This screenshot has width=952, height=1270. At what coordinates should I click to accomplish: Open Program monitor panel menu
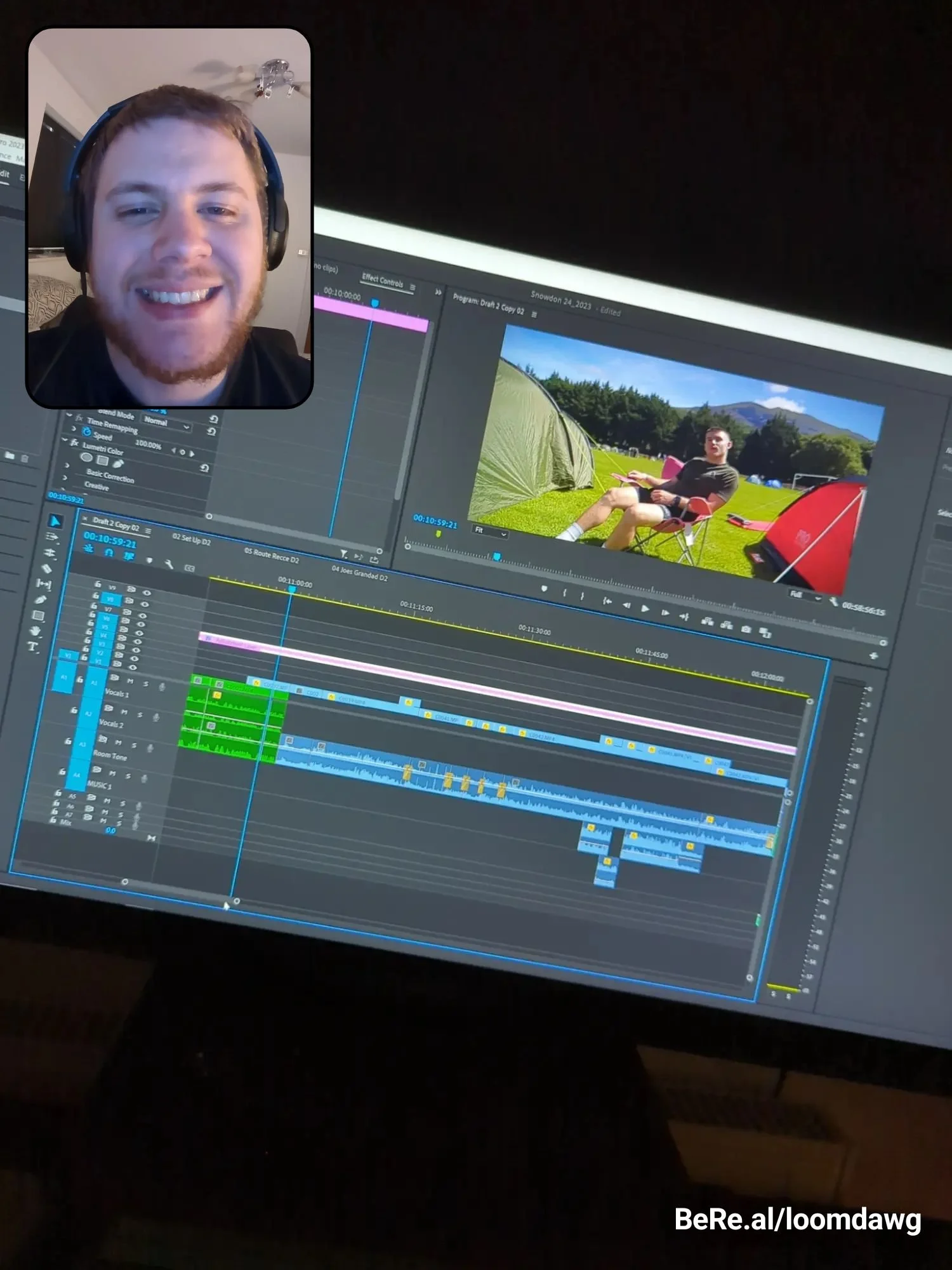[x=534, y=314]
